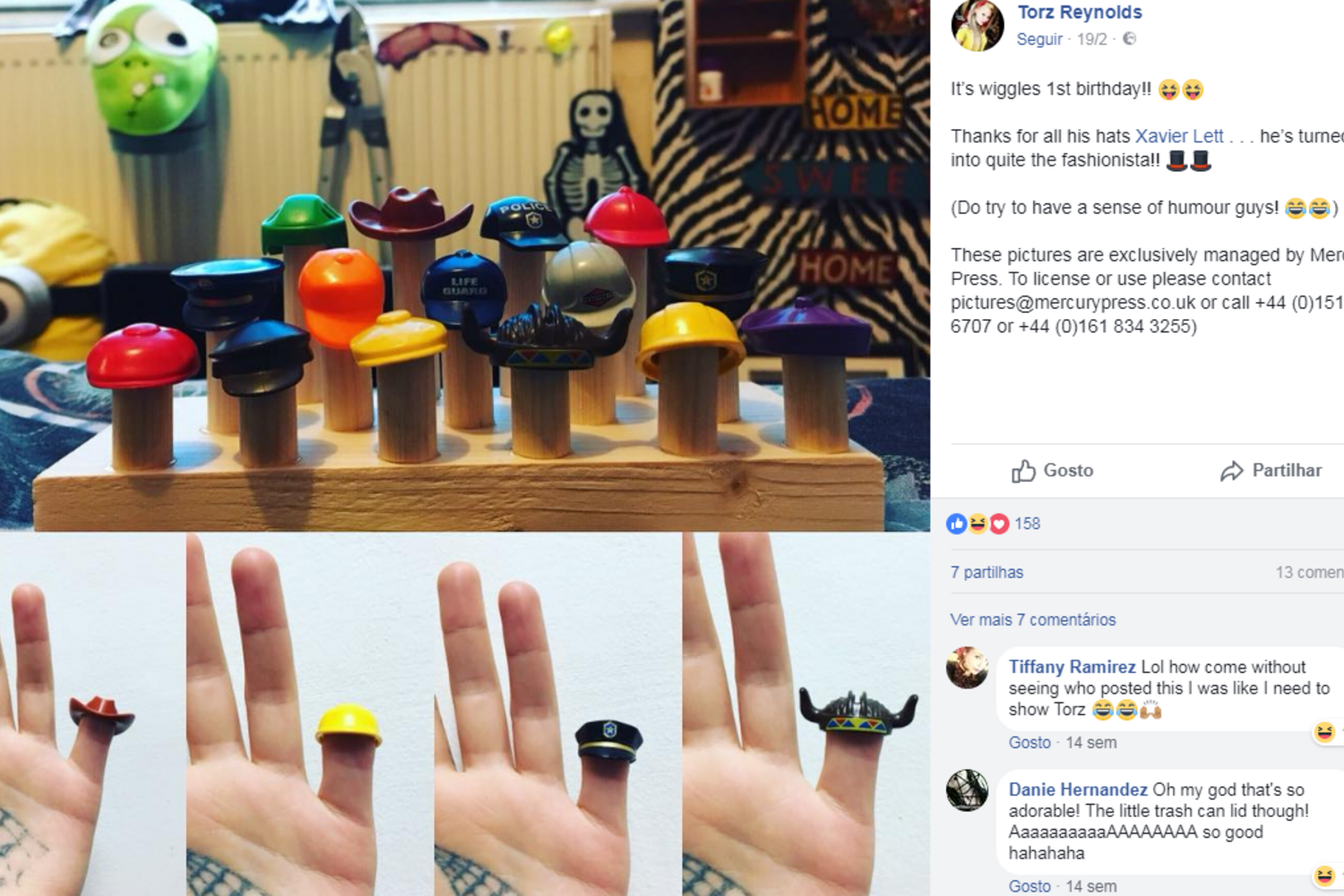The height and width of the screenshot is (896, 1344).
Task: Click the public globe privacy icon
Action: (1129, 39)
